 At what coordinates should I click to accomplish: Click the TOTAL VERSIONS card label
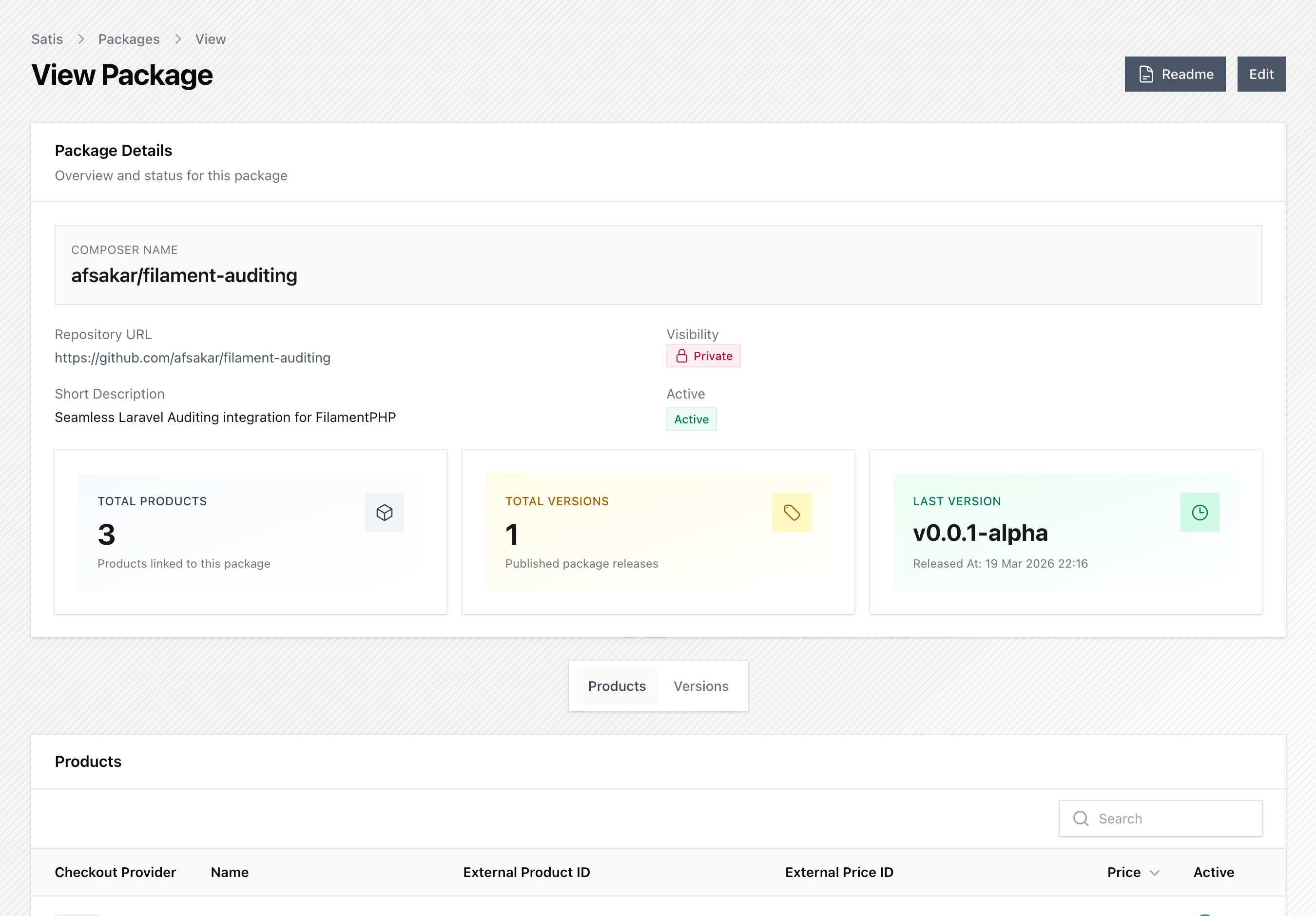pos(557,501)
